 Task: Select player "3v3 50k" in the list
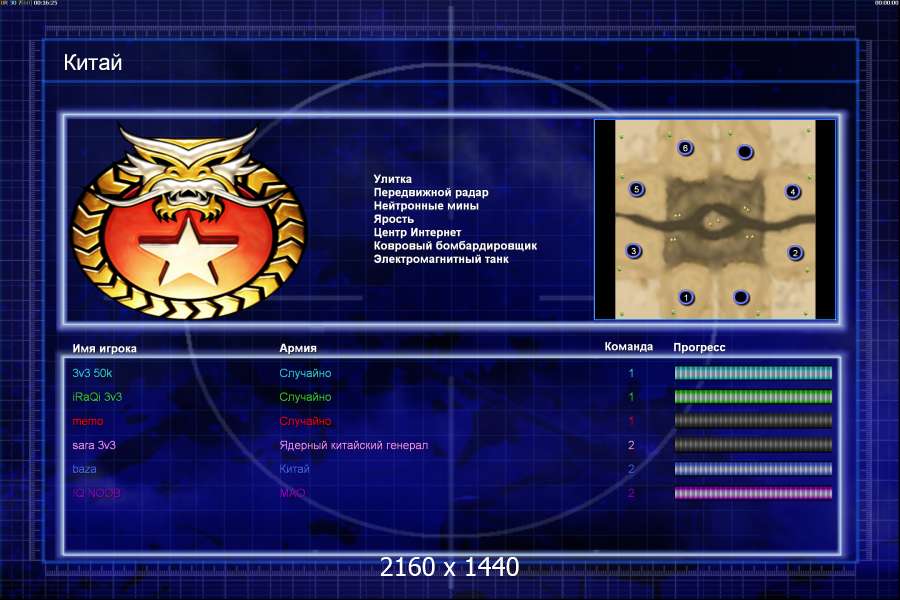(92, 373)
